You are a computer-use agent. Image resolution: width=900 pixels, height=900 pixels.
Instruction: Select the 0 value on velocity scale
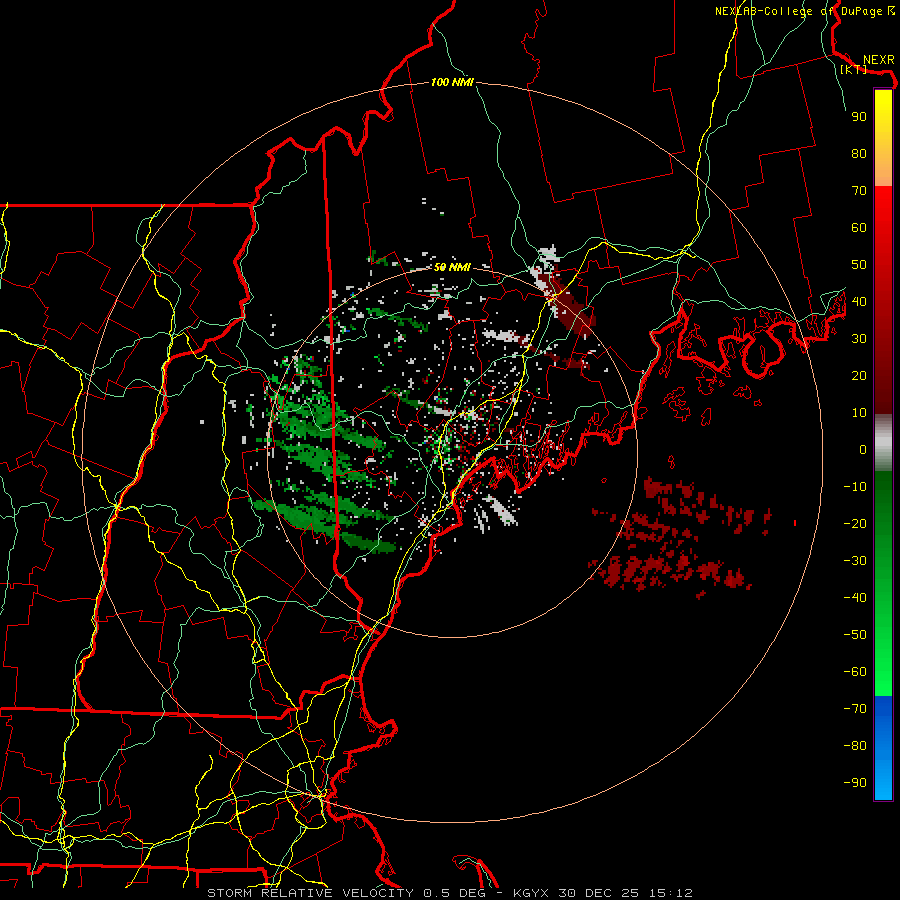[863, 449]
